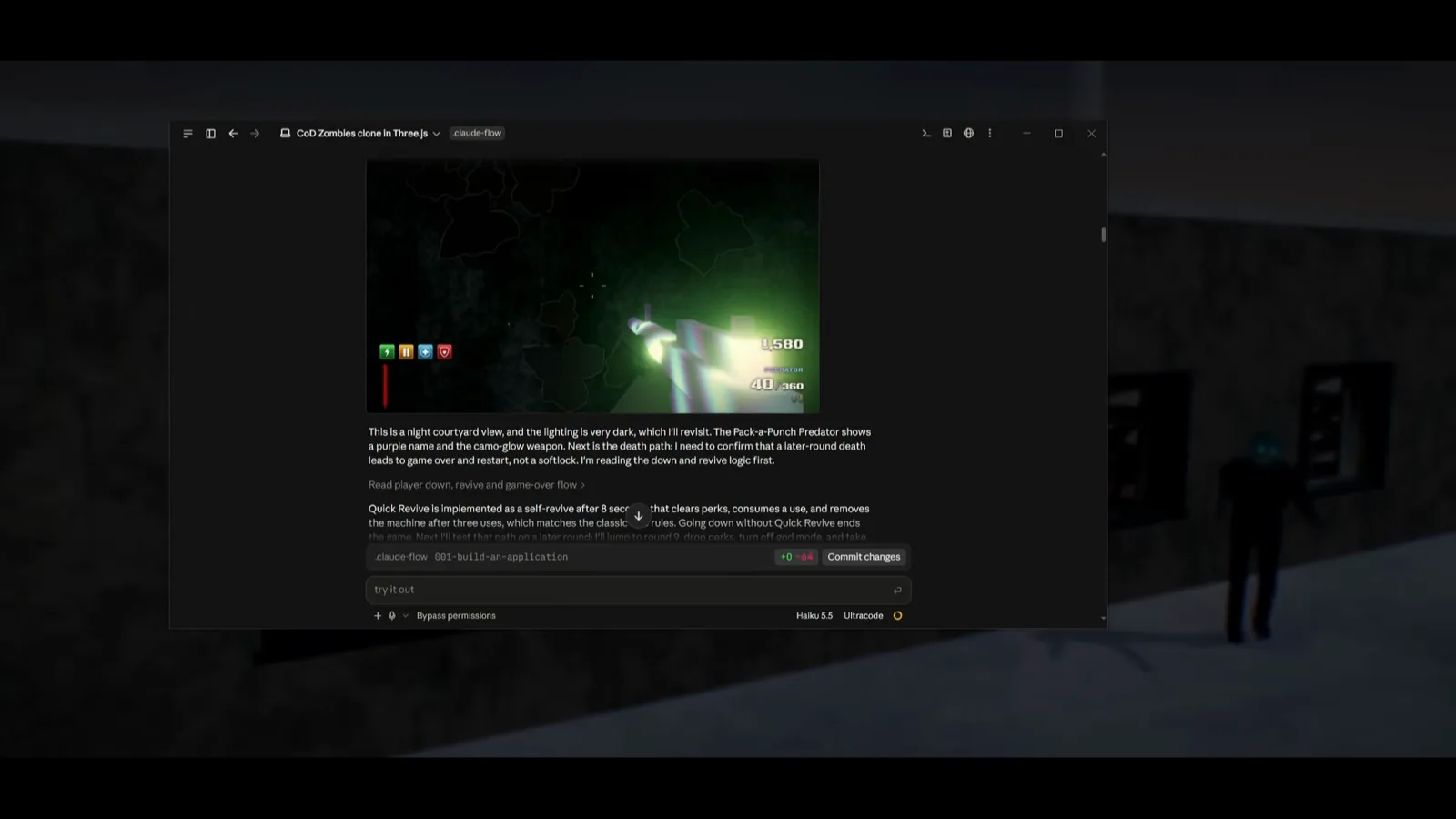Open the hamburger menu icon
The height and width of the screenshot is (819, 1456).
[x=187, y=134]
